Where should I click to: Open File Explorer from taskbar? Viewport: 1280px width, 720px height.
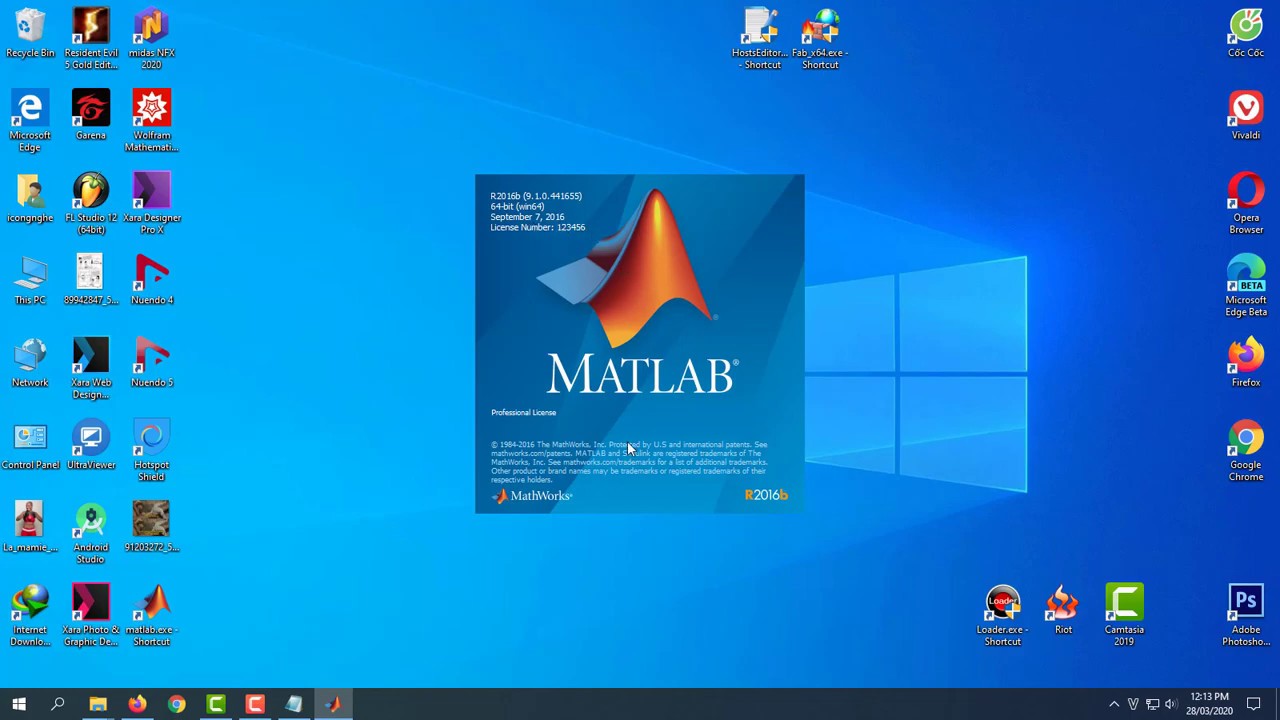click(98, 704)
